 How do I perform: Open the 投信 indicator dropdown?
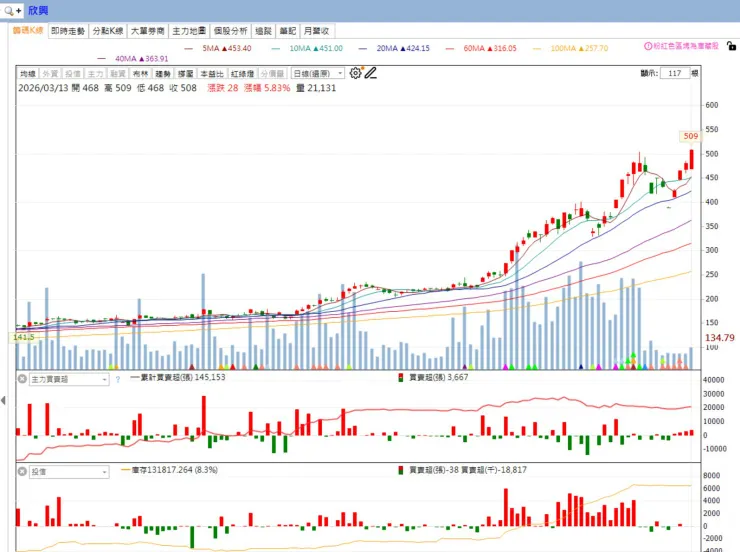click(x=69, y=472)
